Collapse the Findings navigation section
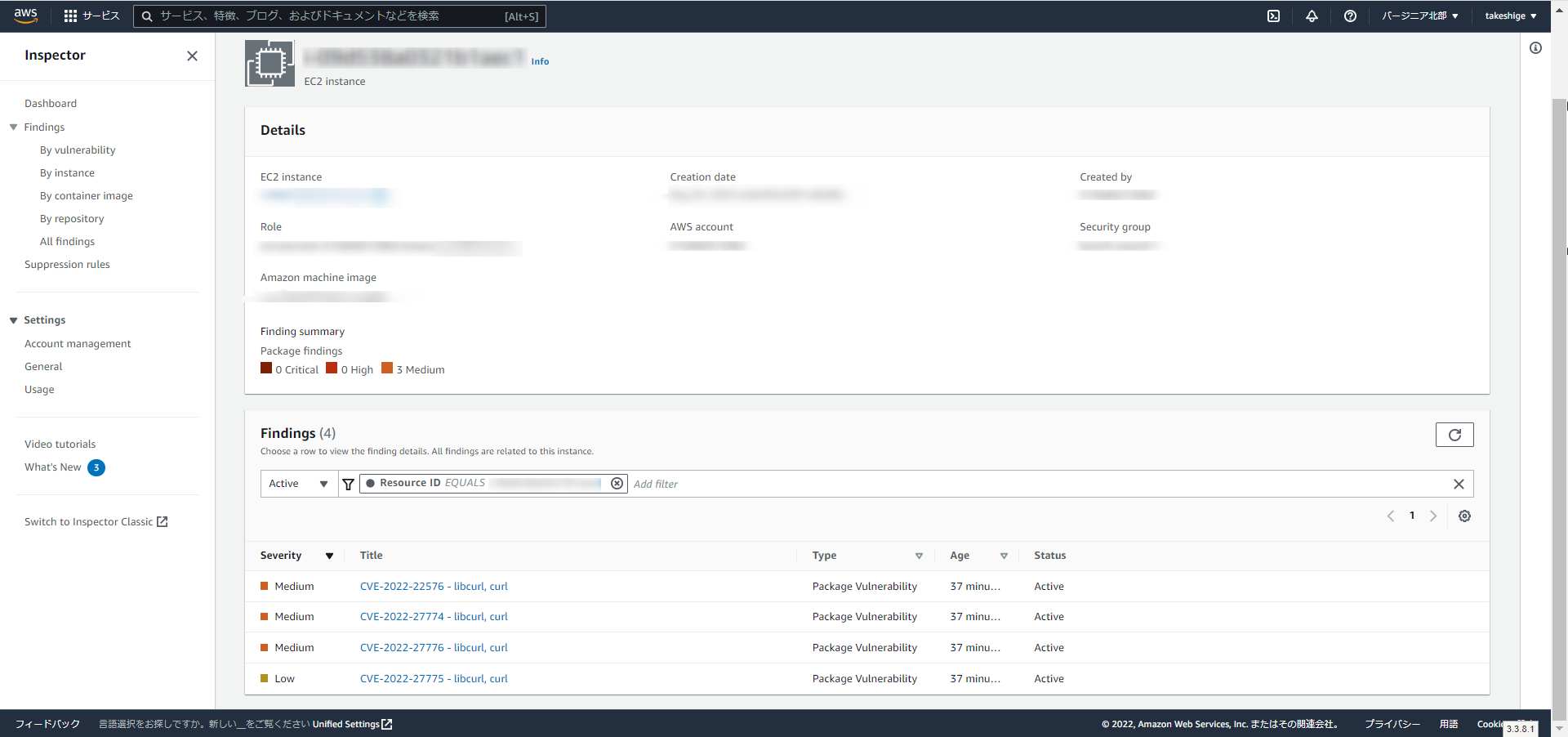Image resolution: width=1568 pixels, height=737 pixels. (13, 127)
